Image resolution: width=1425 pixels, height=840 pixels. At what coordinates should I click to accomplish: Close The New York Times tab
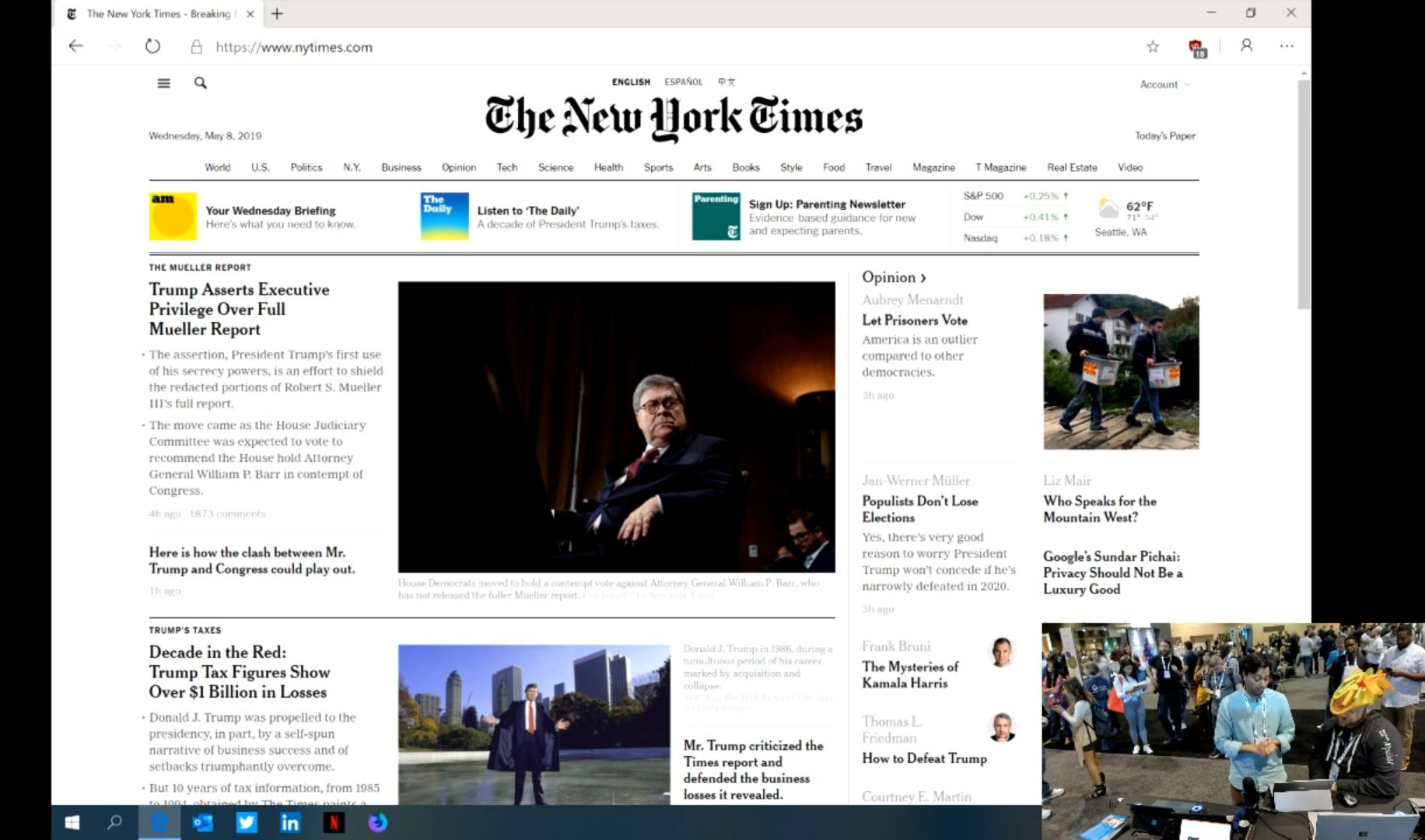point(250,14)
